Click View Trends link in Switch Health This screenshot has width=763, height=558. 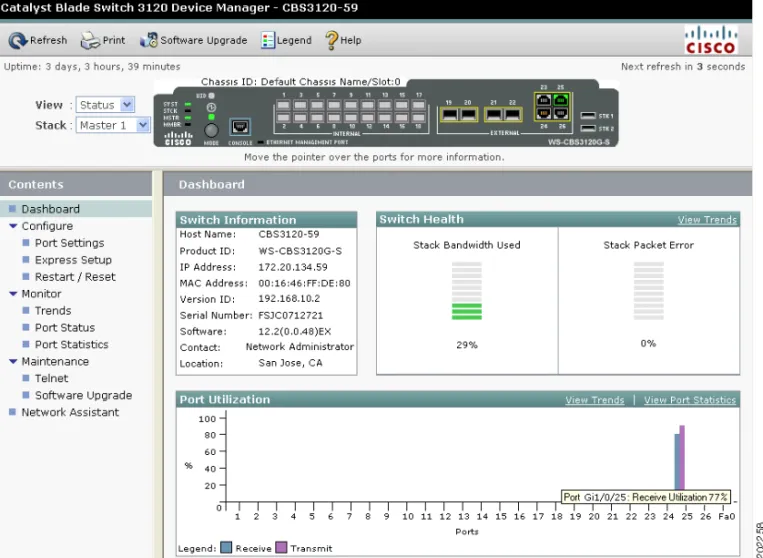tap(707, 220)
